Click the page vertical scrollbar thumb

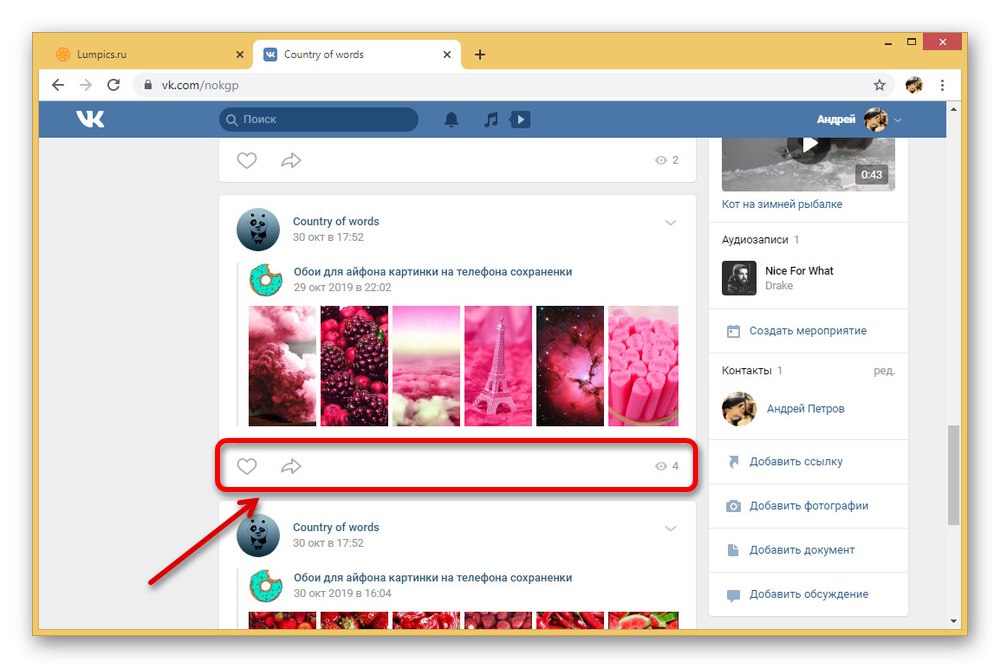953,475
